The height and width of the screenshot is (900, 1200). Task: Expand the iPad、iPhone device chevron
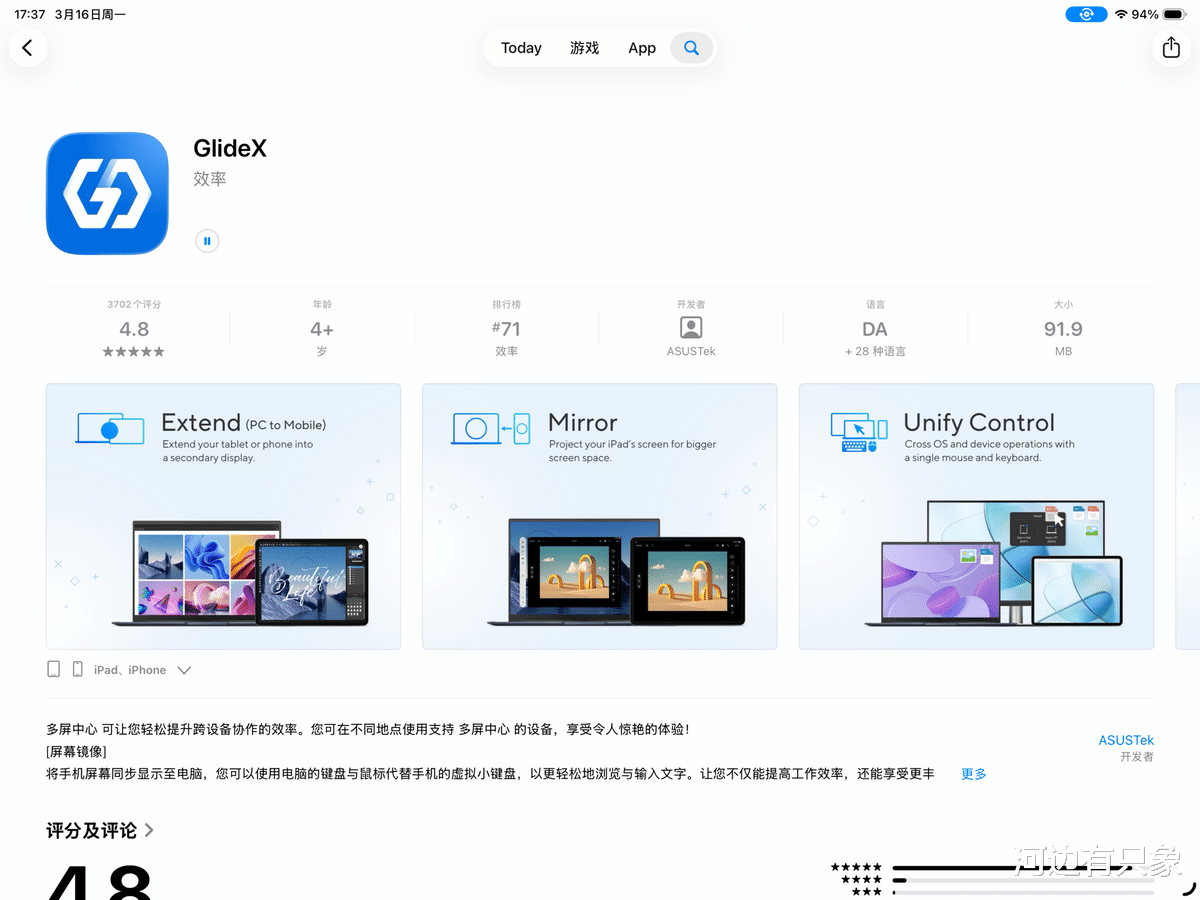pyautogui.click(x=184, y=670)
